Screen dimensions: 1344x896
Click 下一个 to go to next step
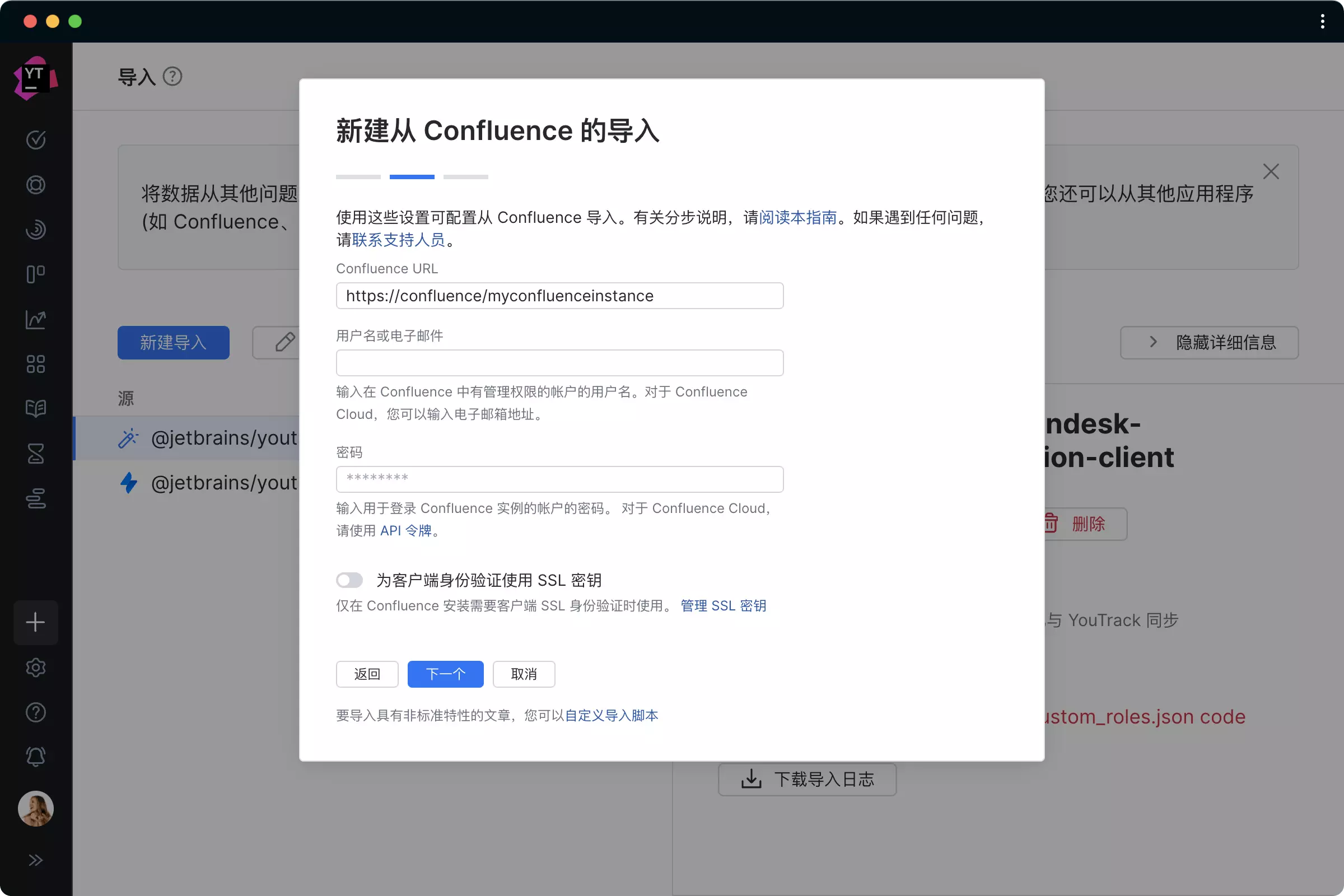pos(445,674)
